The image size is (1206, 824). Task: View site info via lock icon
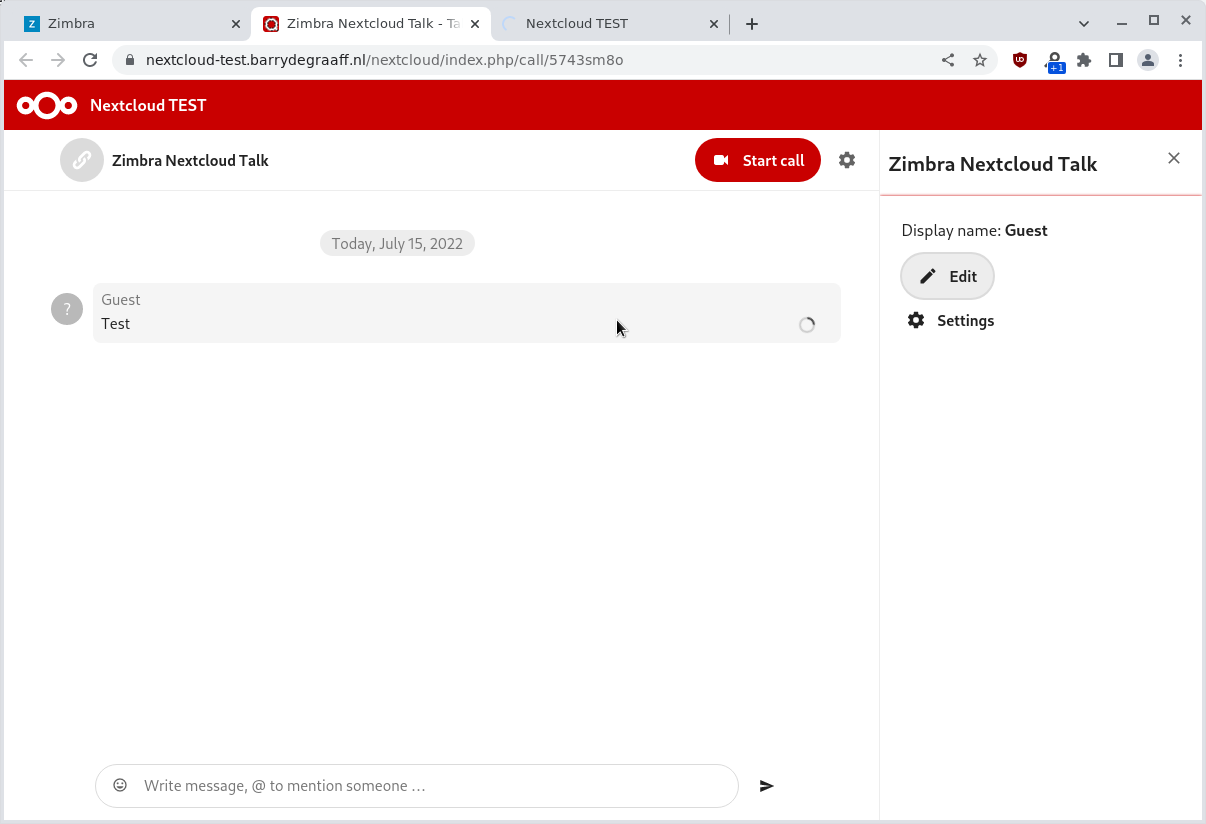coord(129,60)
